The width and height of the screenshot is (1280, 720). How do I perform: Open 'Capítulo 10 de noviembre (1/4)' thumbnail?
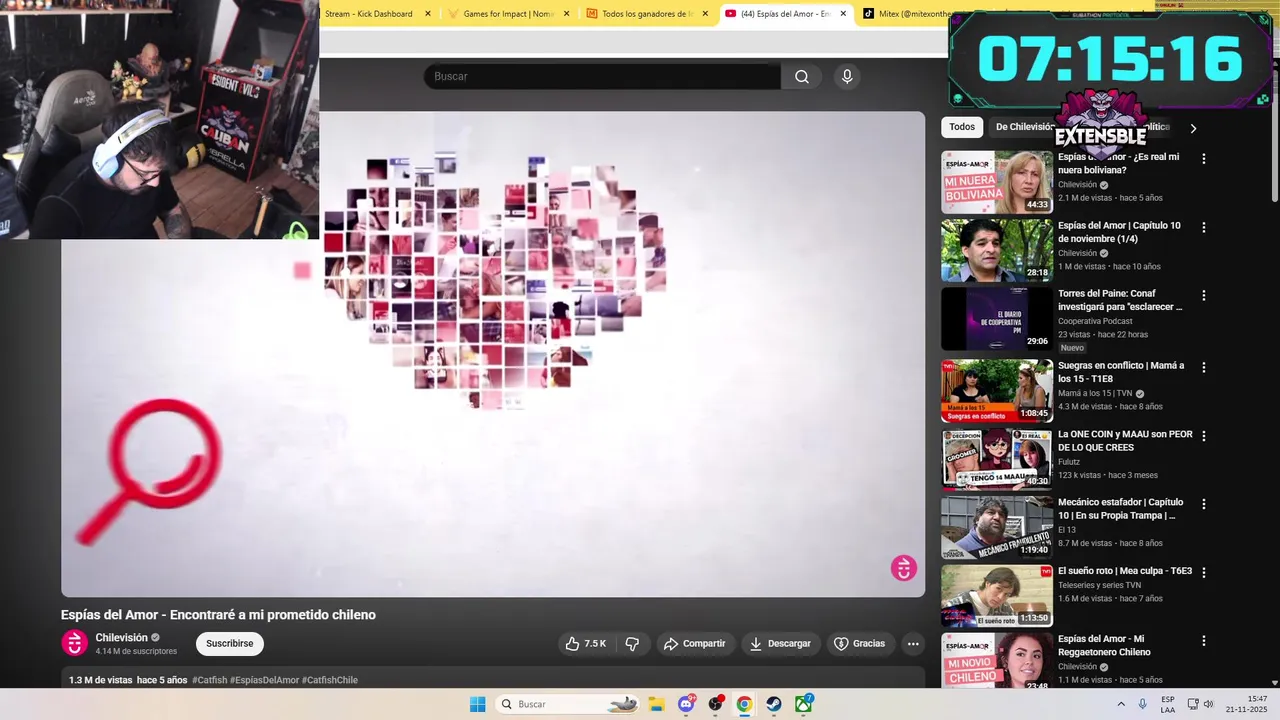click(997, 250)
